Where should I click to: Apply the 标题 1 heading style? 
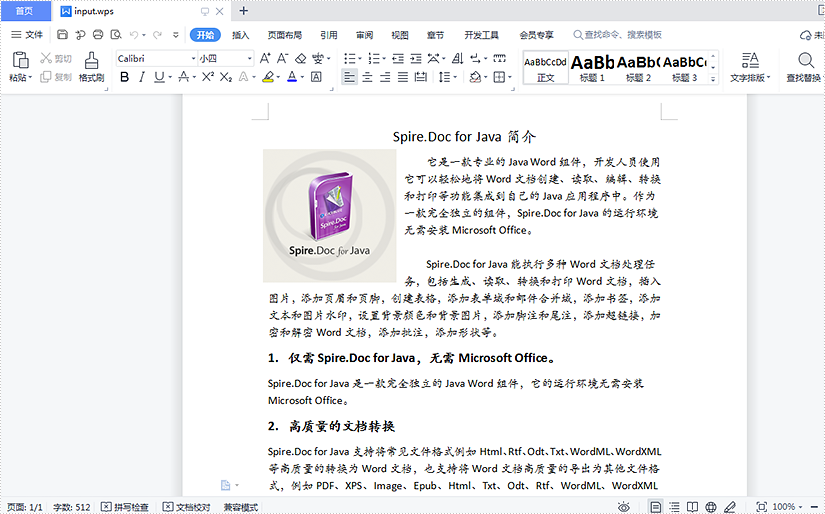tap(592, 67)
